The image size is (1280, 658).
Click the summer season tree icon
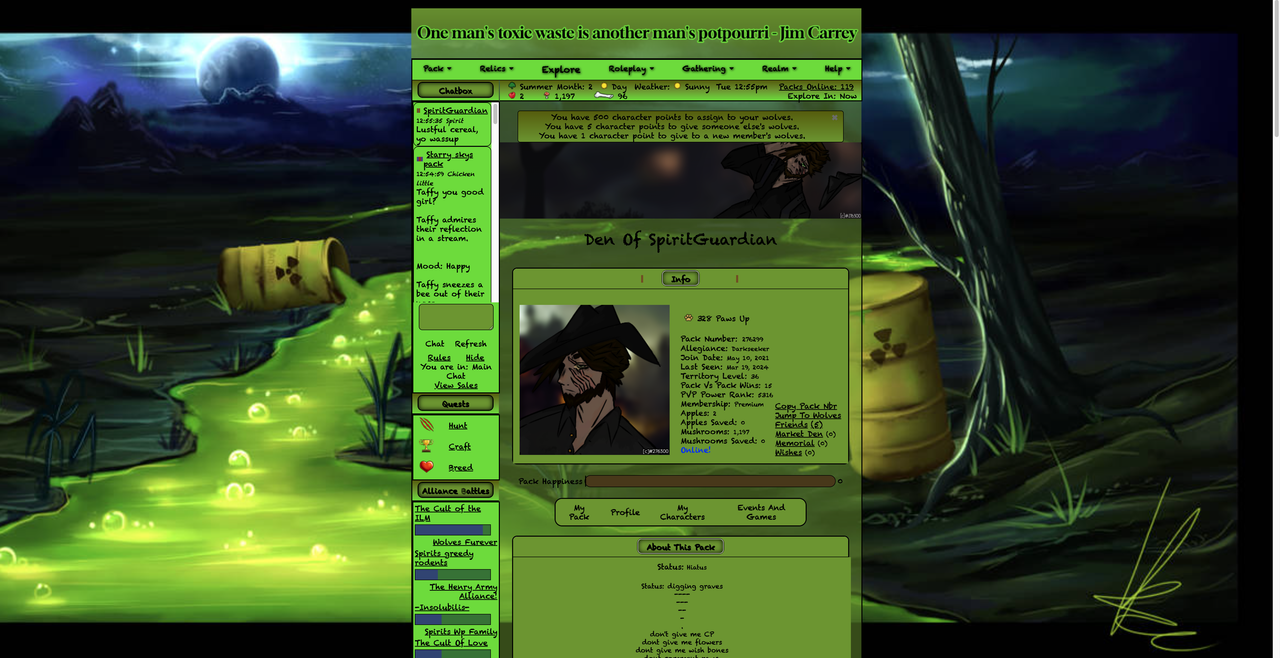(512, 86)
